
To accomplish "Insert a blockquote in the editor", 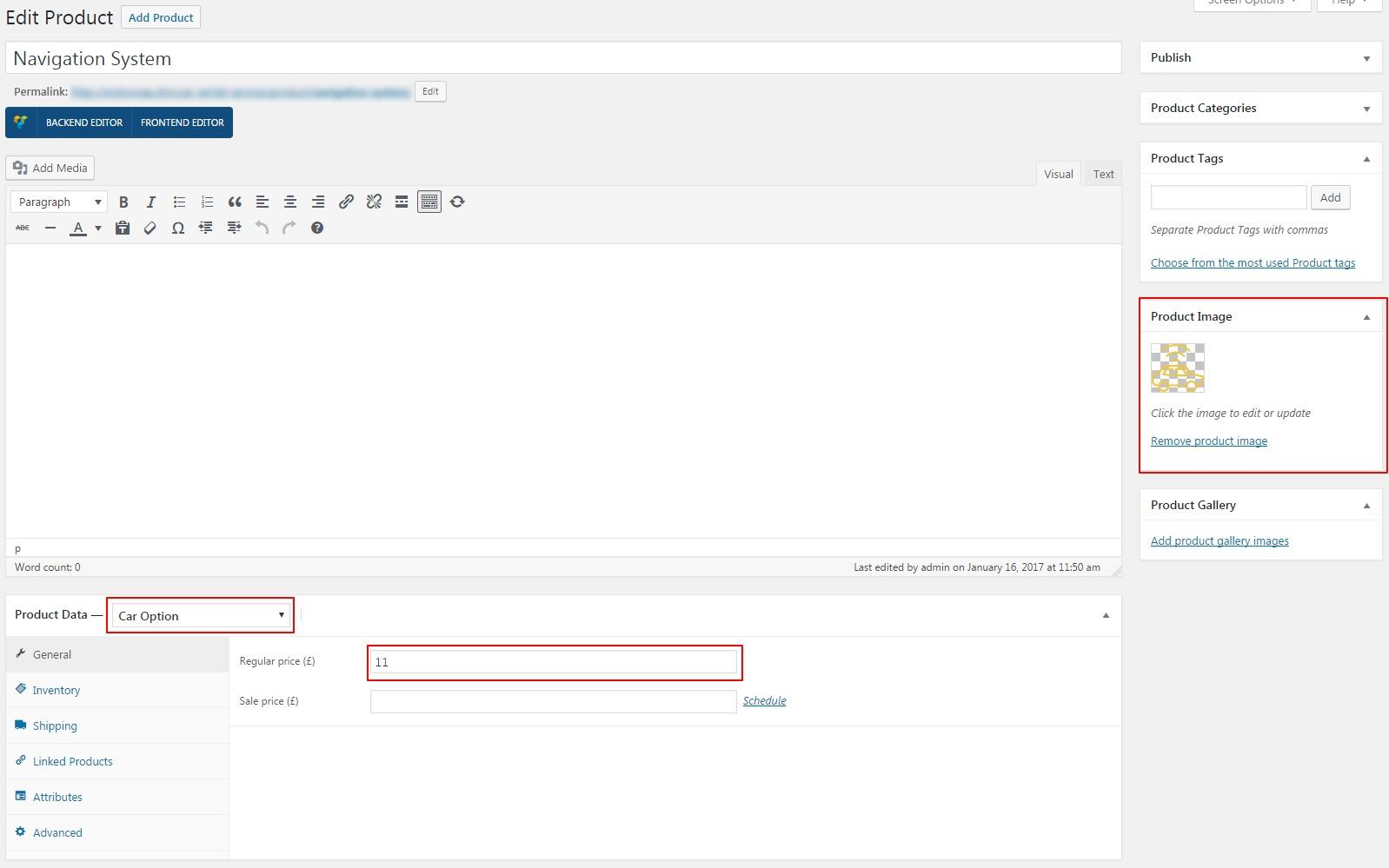I will coord(235,202).
